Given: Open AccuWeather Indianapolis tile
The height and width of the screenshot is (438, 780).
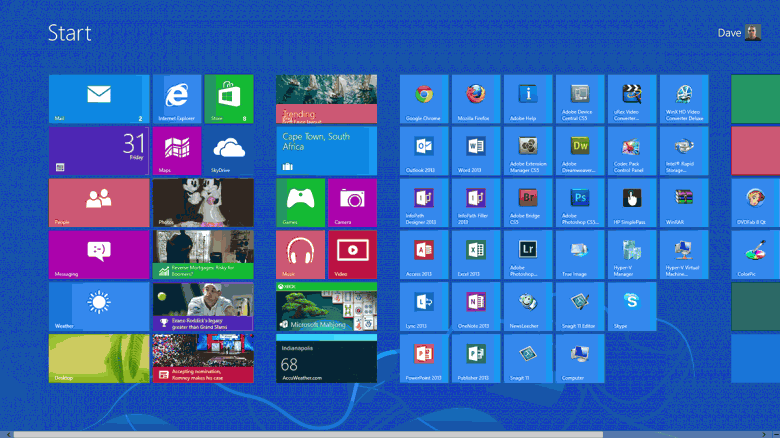Looking at the screenshot, I should (326, 358).
